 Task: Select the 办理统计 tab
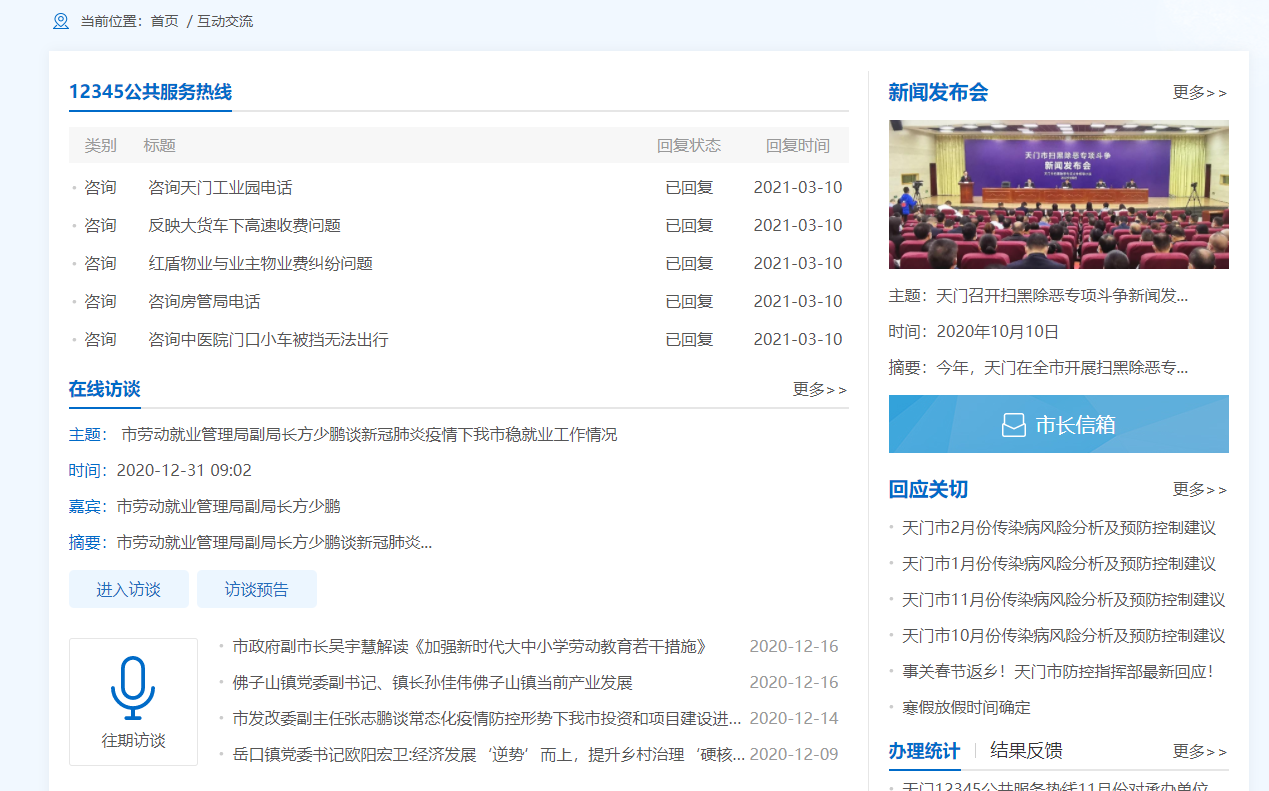click(924, 751)
